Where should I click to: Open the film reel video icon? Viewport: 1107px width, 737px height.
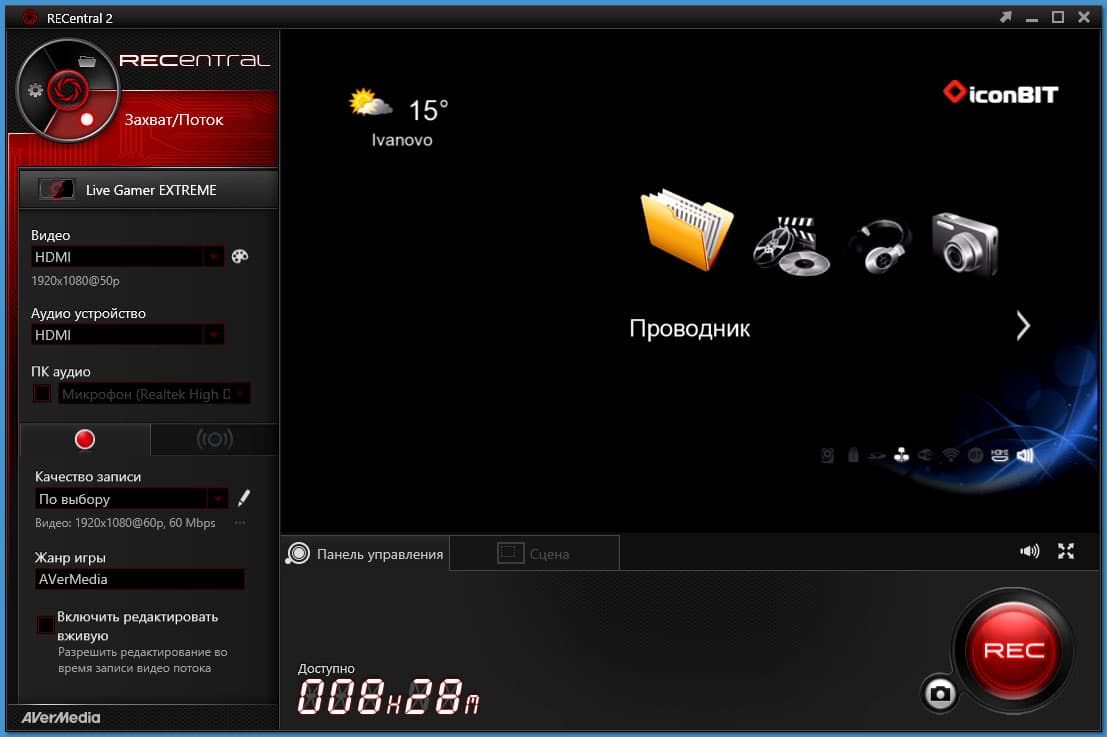point(792,246)
